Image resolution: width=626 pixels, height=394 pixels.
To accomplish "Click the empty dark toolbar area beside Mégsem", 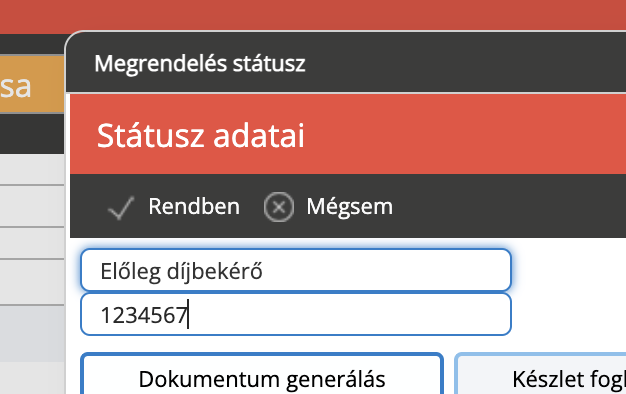I will (x=507, y=206).
